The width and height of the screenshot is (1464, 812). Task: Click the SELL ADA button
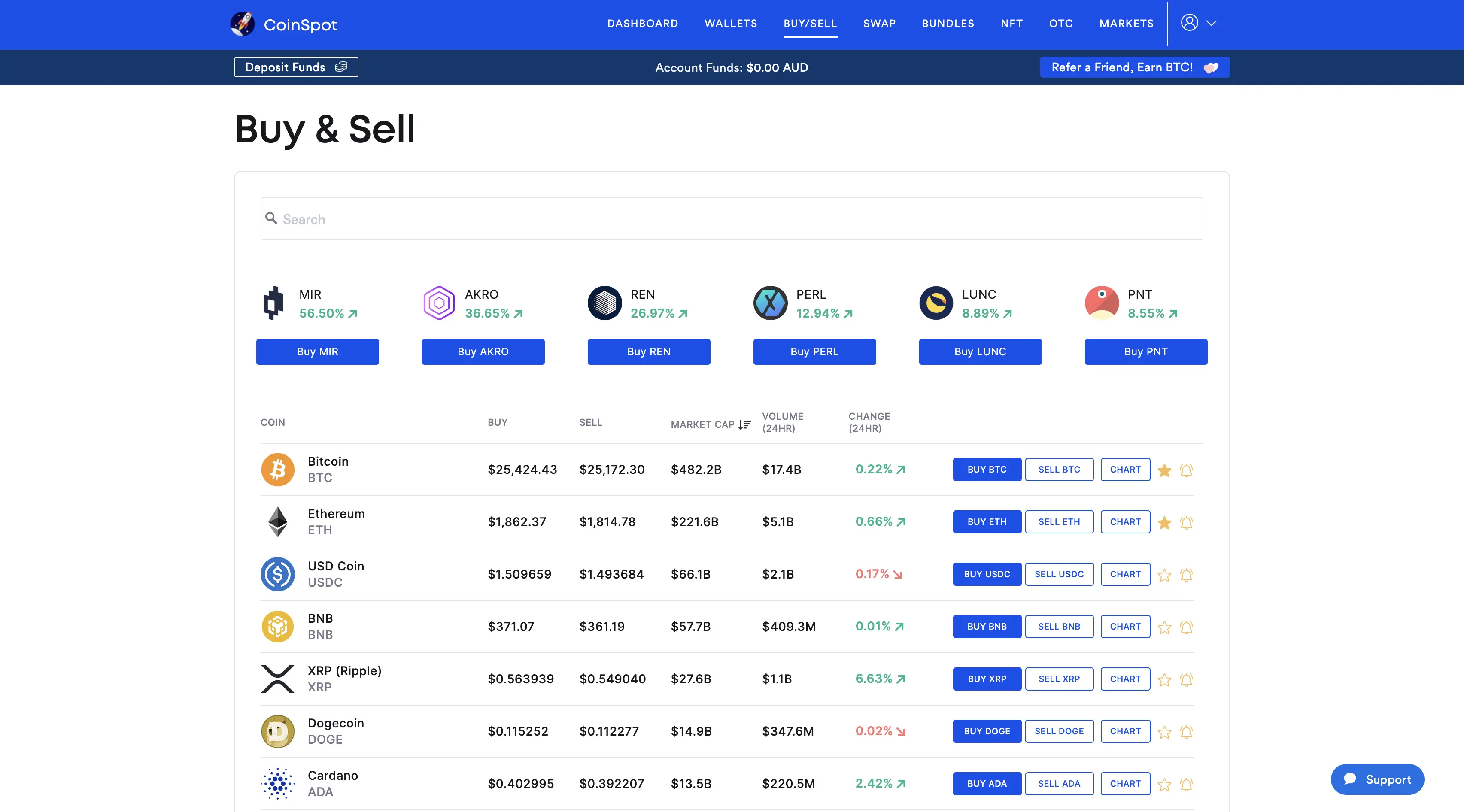1059,783
